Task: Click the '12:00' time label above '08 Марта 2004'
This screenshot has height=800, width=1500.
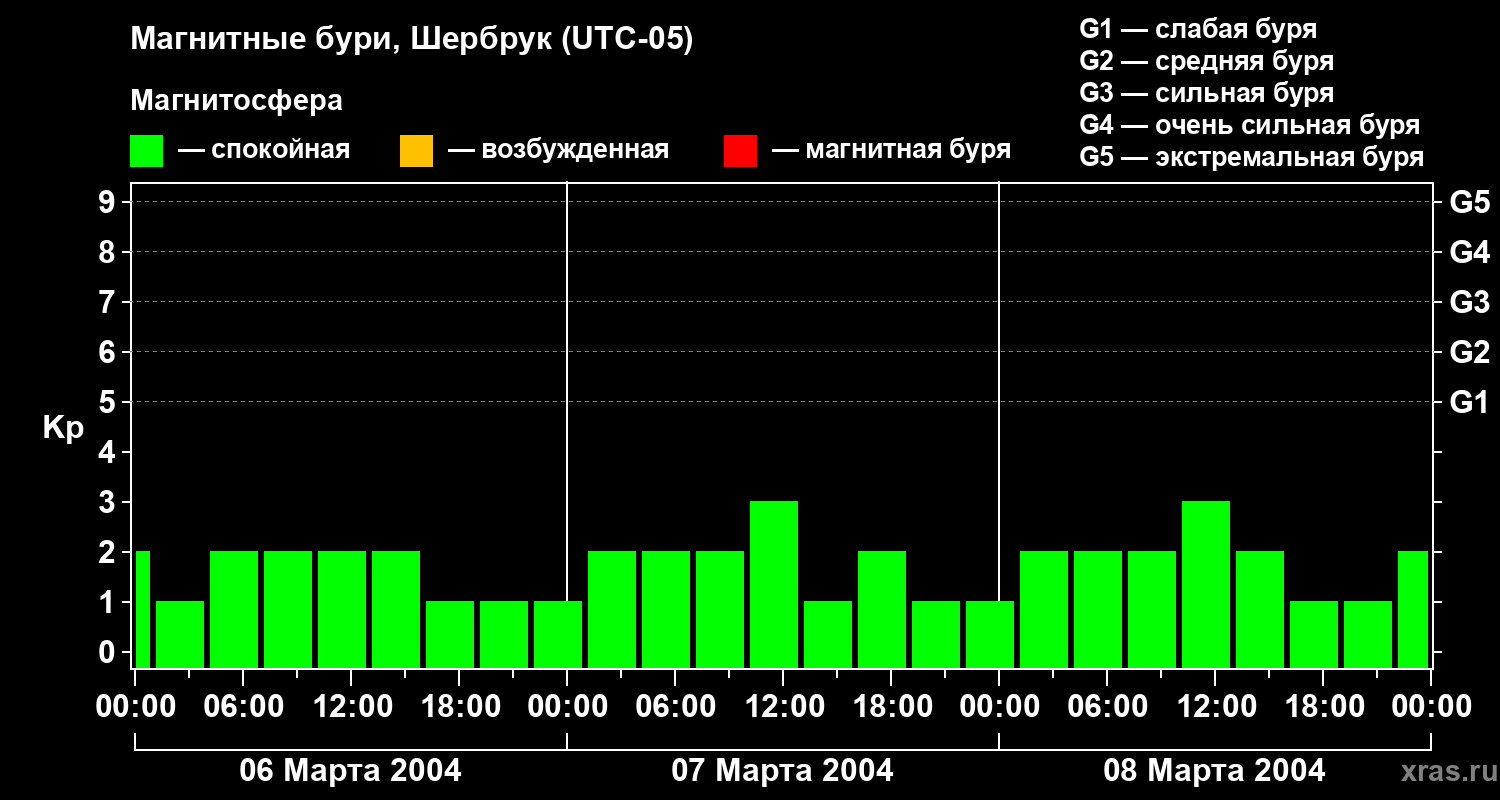Action: [1215, 707]
